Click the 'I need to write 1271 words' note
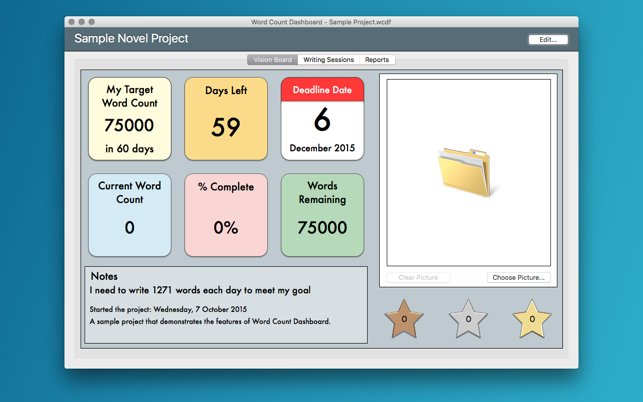Screen dimensions: 643x402 200,290
